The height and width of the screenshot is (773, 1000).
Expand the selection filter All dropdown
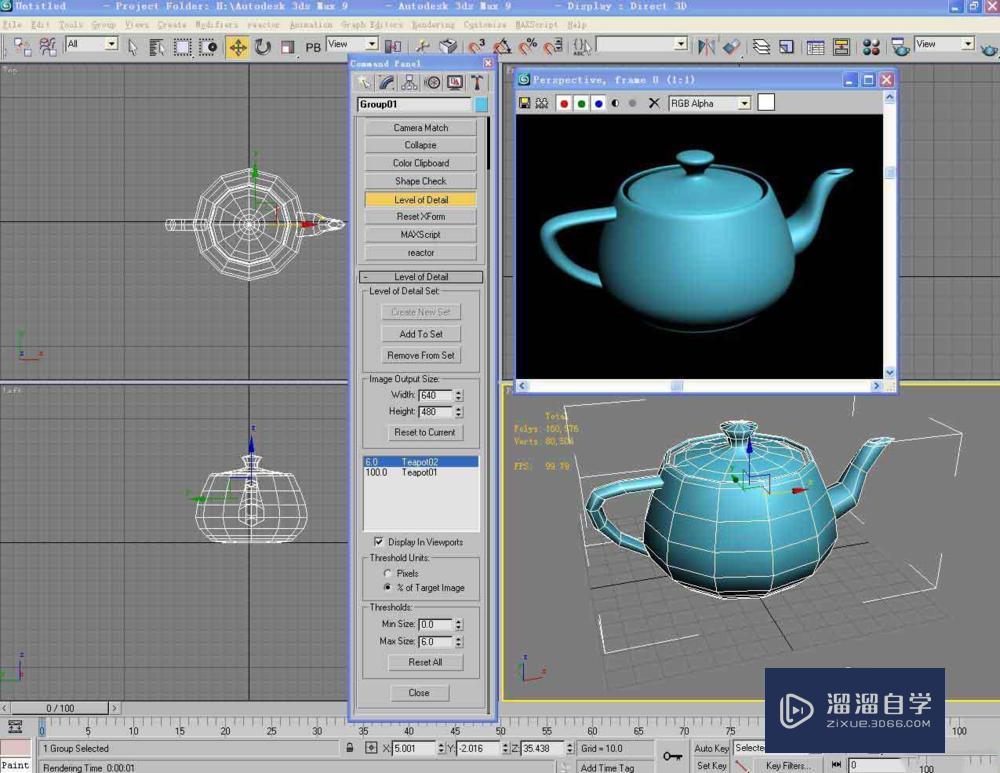[112, 45]
